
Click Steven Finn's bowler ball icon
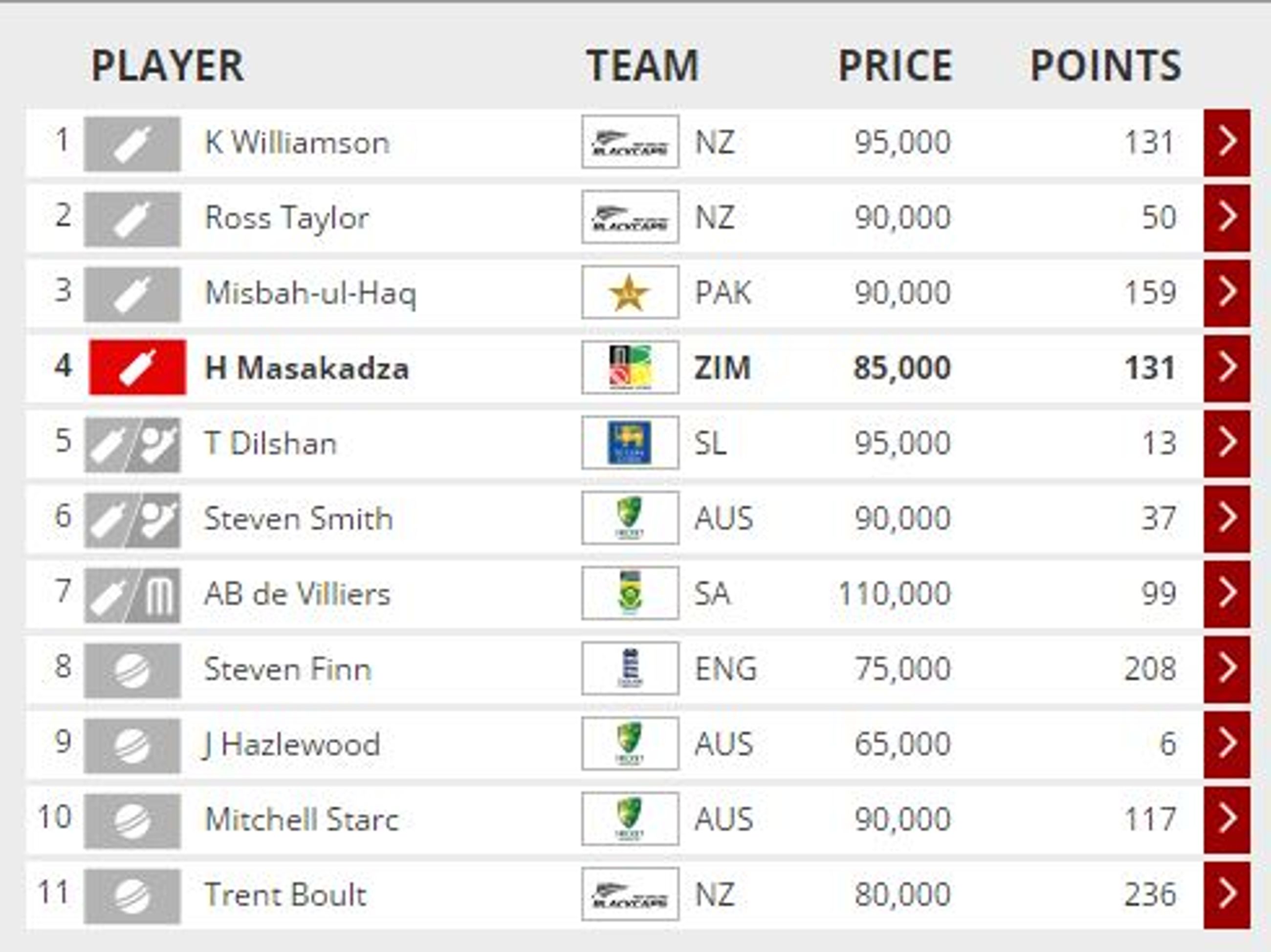tap(132, 670)
